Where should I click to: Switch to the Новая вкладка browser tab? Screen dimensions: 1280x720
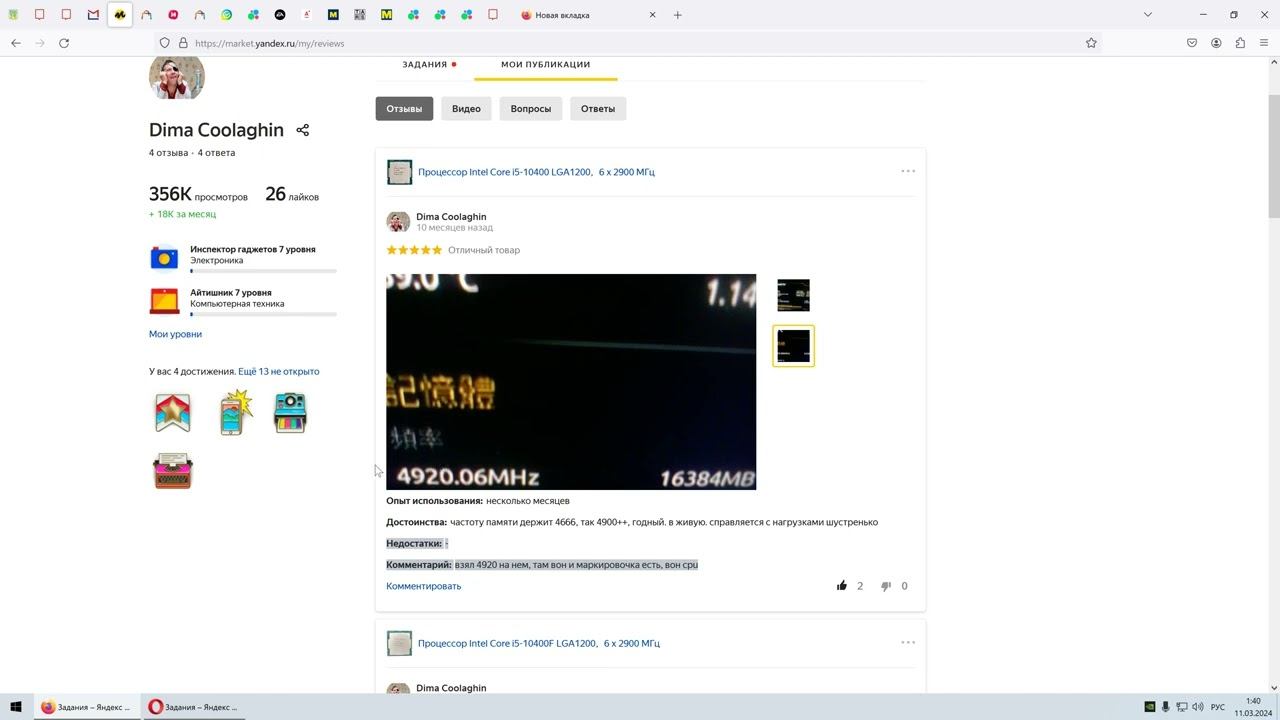pyautogui.click(x=588, y=15)
